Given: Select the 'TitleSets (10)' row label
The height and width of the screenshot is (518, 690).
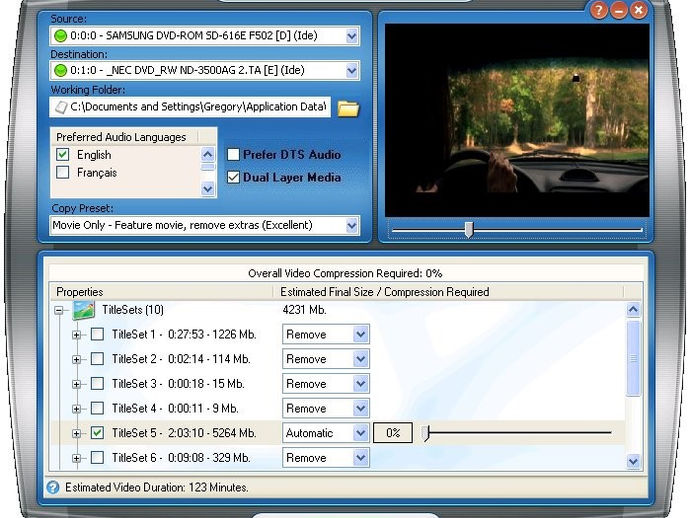Looking at the screenshot, I should pos(133,310).
